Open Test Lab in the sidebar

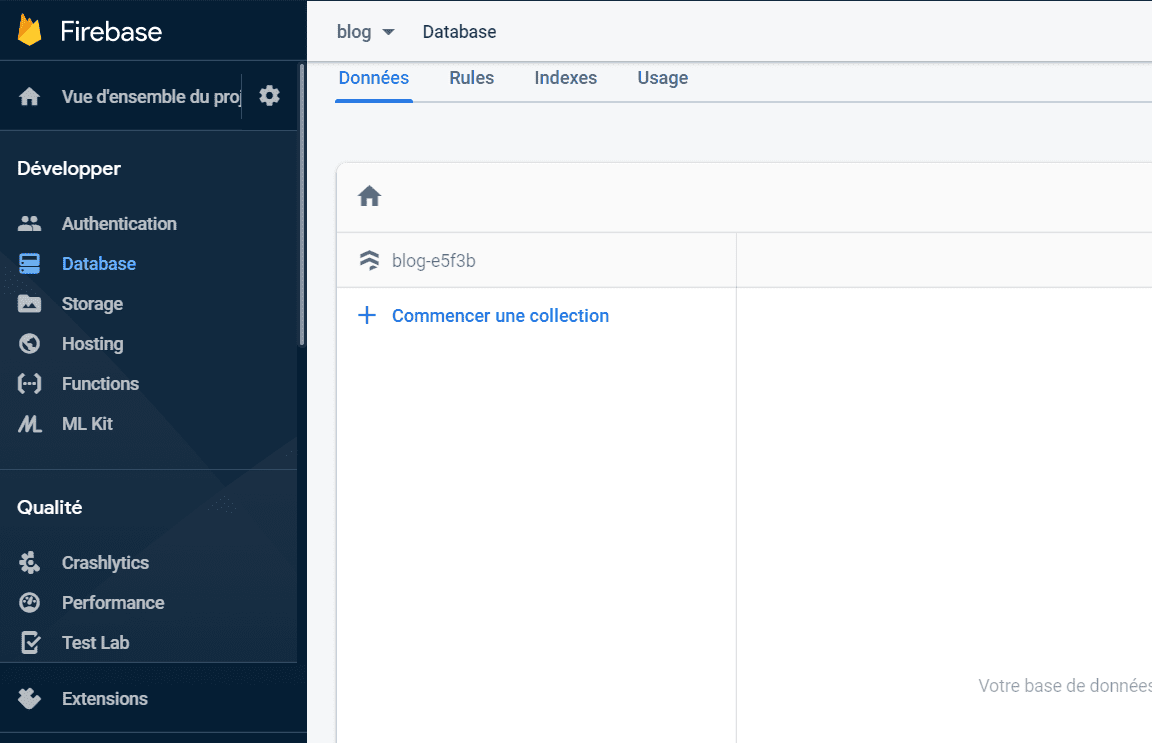(96, 643)
